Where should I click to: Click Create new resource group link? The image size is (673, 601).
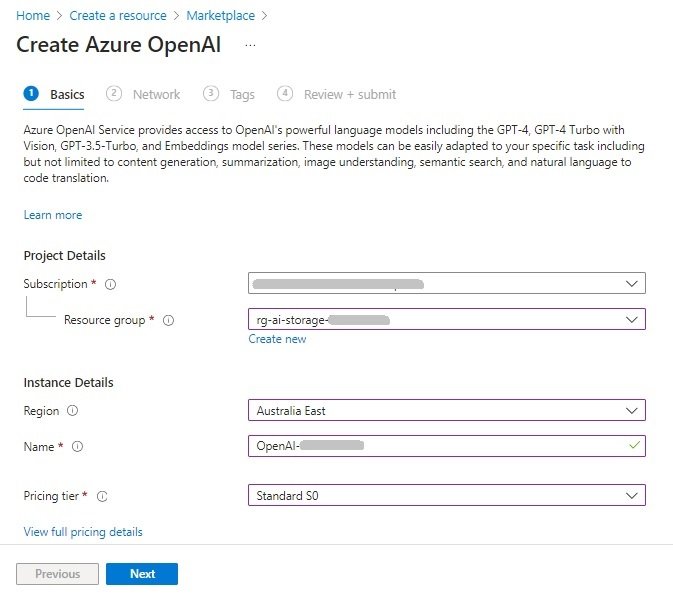277,339
